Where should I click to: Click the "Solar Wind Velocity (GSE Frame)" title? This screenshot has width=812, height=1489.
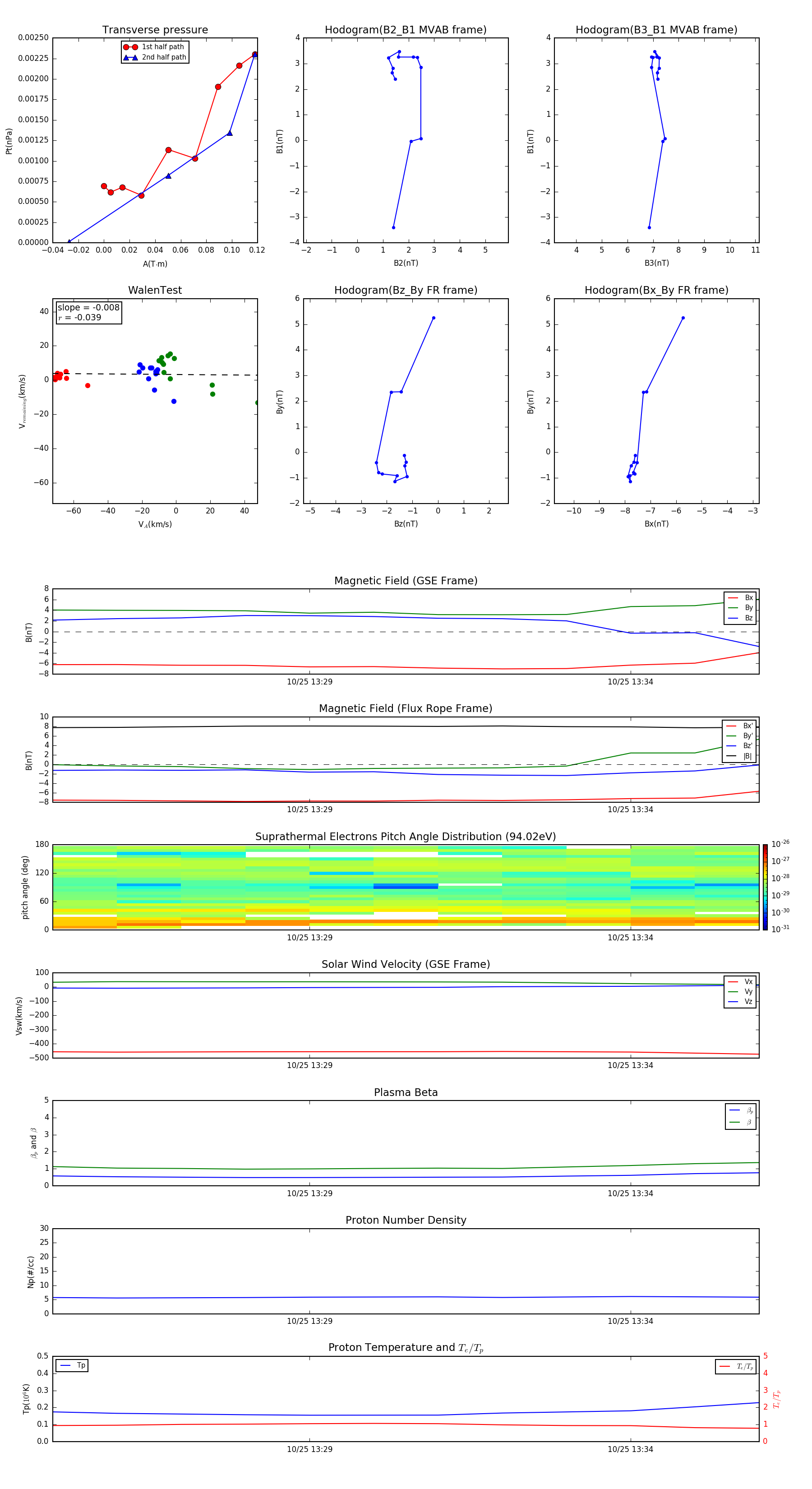[406, 964]
